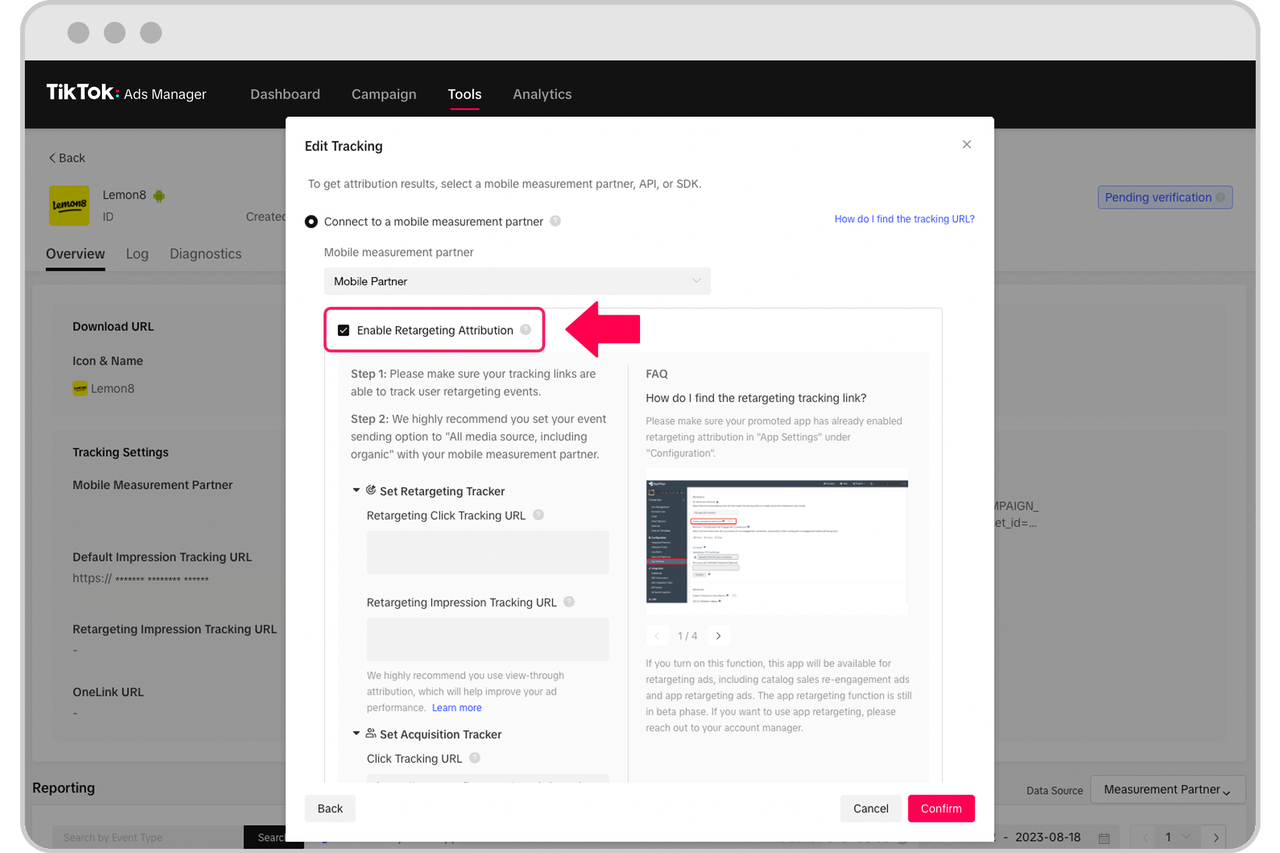
Task: Click the 'OneLink URL' label
Action: [108, 692]
